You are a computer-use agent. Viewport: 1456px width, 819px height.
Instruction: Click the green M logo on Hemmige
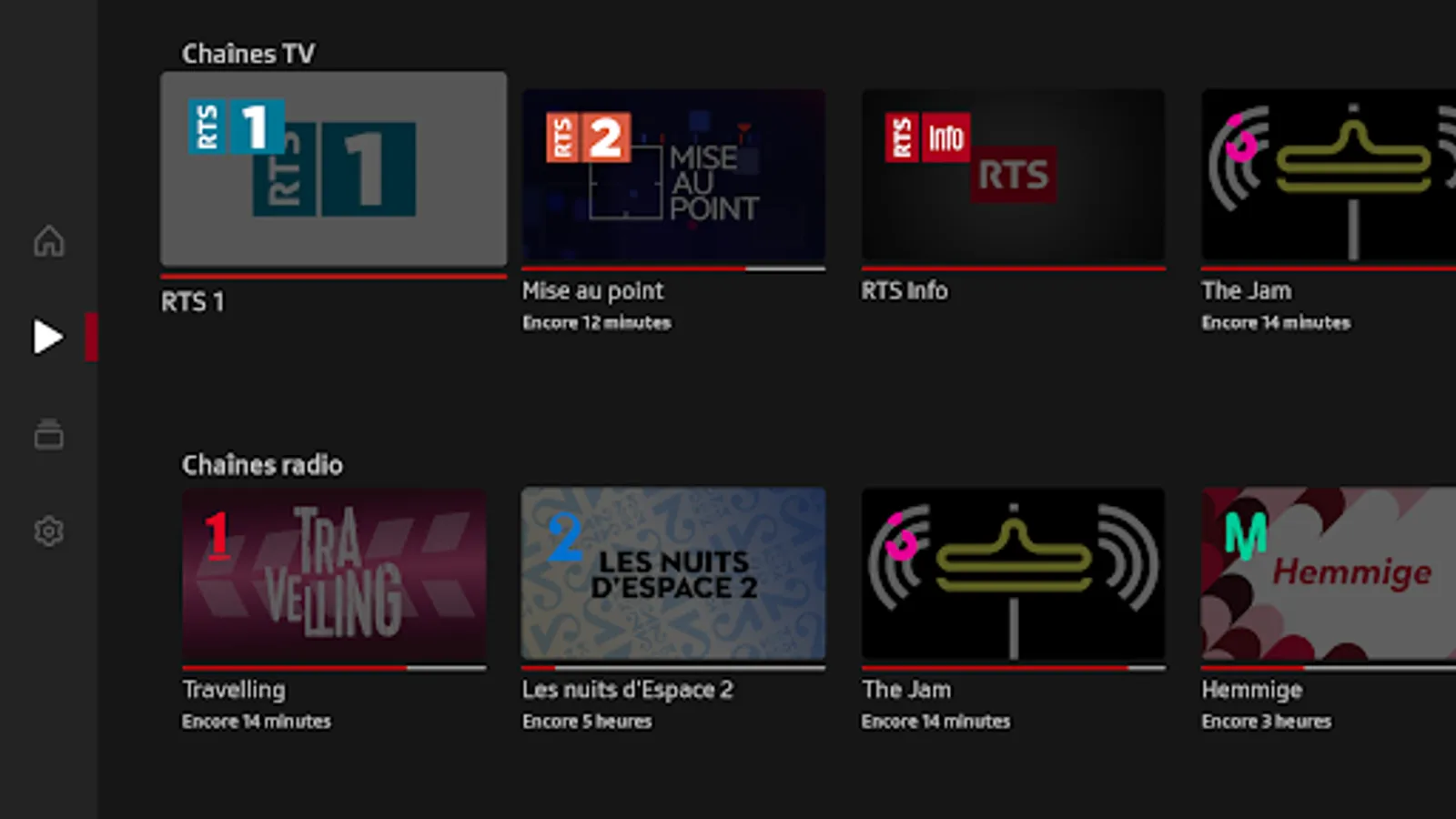tap(1245, 534)
